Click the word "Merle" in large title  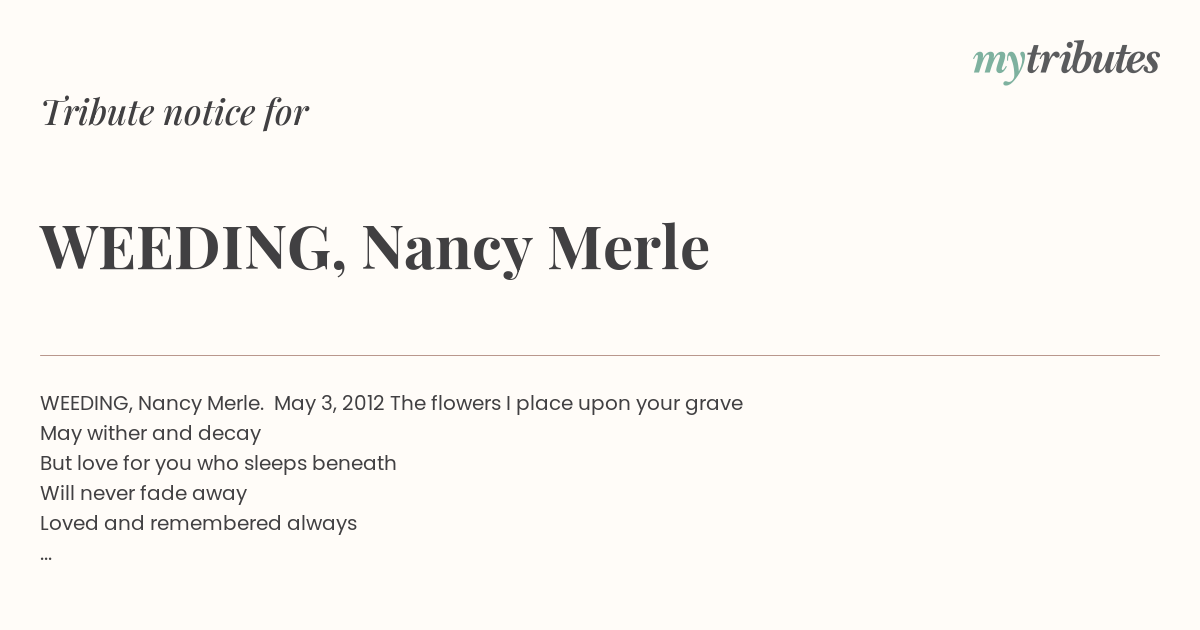(629, 246)
